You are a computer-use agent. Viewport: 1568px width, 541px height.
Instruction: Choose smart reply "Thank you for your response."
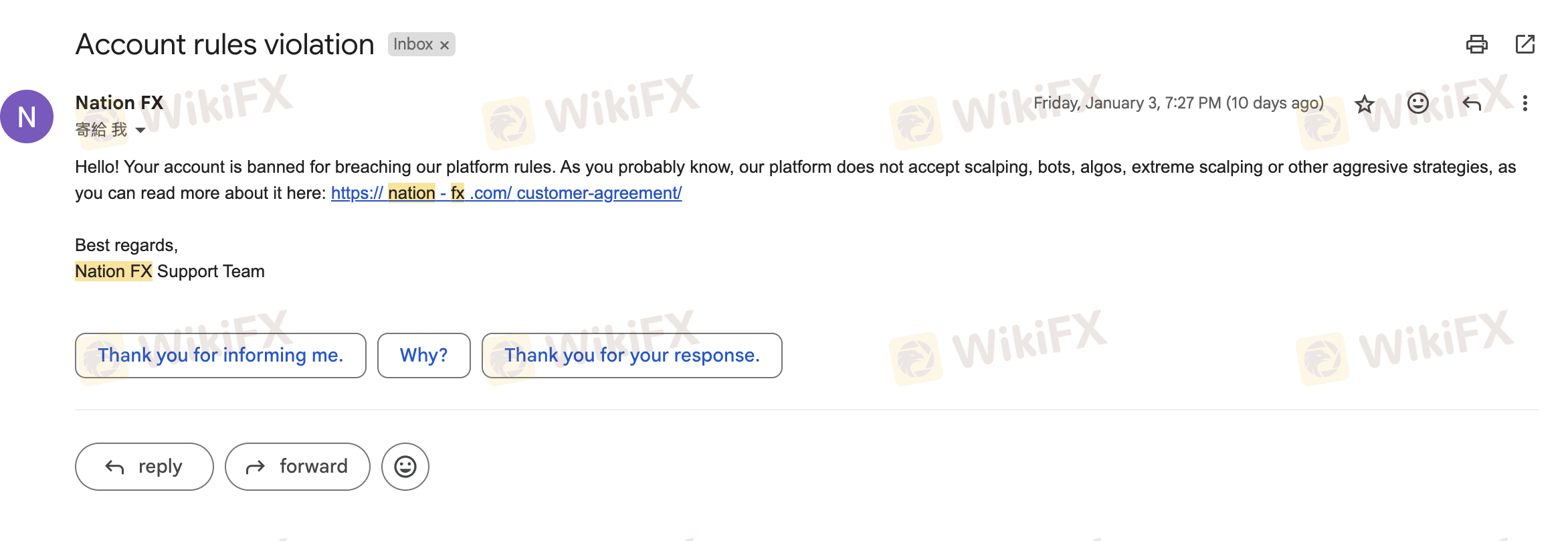[x=632, y=356]
